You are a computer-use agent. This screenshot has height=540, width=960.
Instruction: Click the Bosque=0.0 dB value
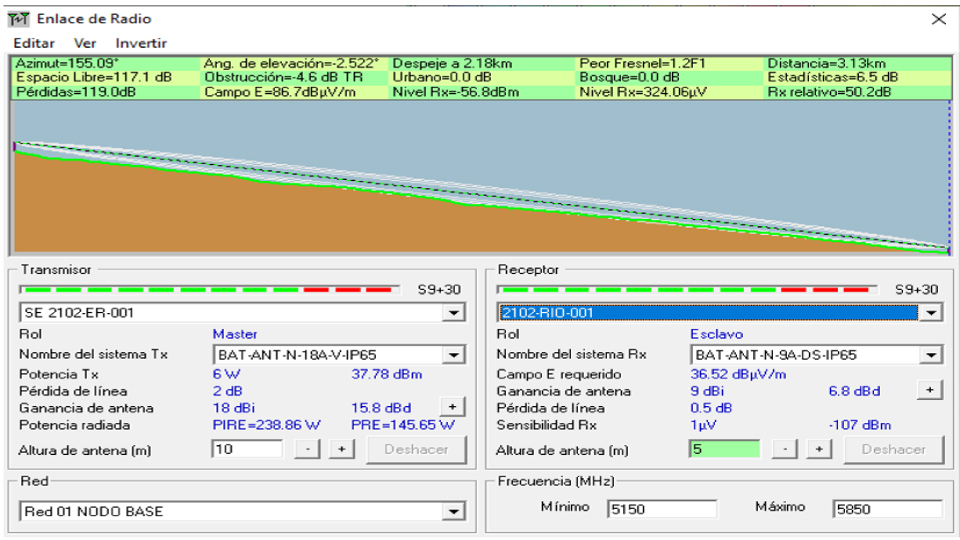pos(629,77)
